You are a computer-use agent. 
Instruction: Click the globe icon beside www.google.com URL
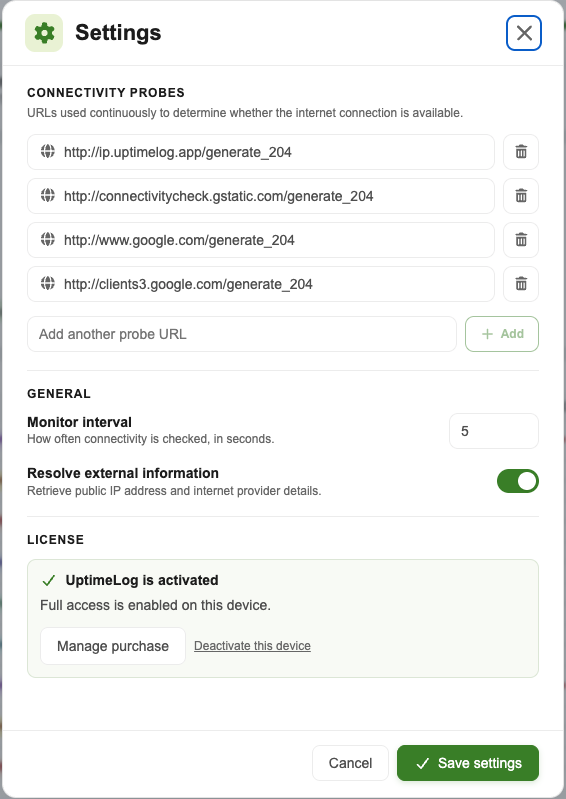click(48, 239)
